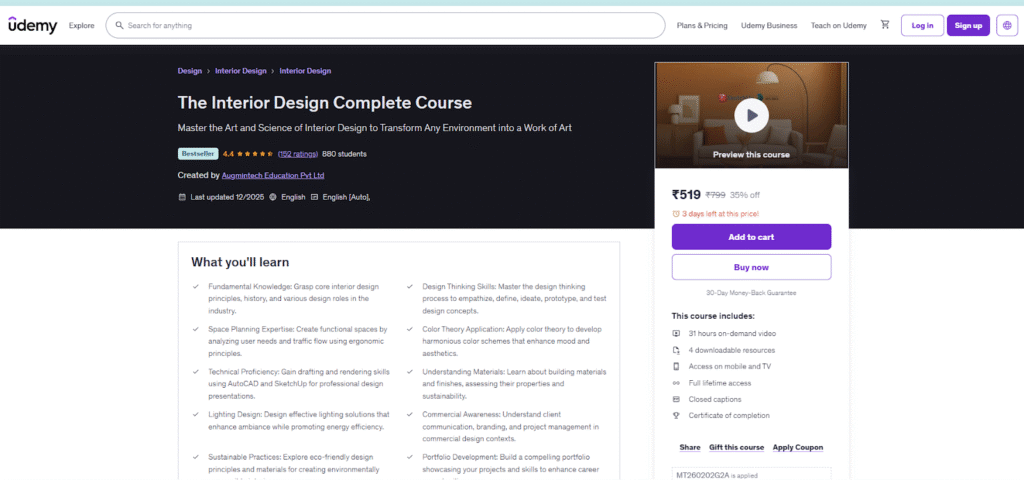Click the closed captions icon near English [Auto]

point(315,197)
